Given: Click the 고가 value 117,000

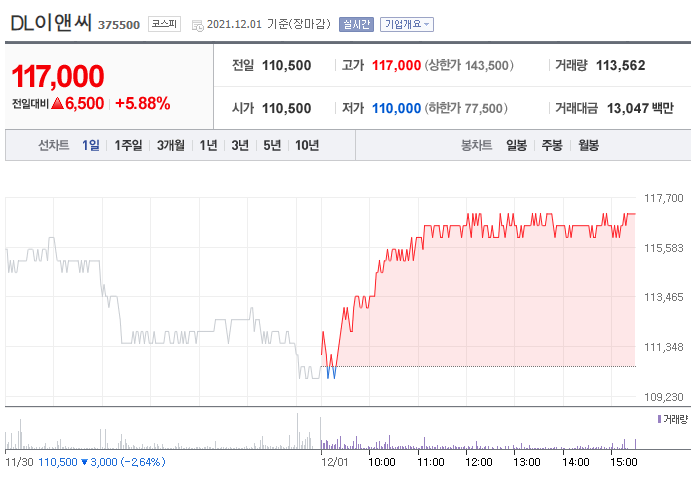Looking at the screenshot, I should [x=396, y=66].
